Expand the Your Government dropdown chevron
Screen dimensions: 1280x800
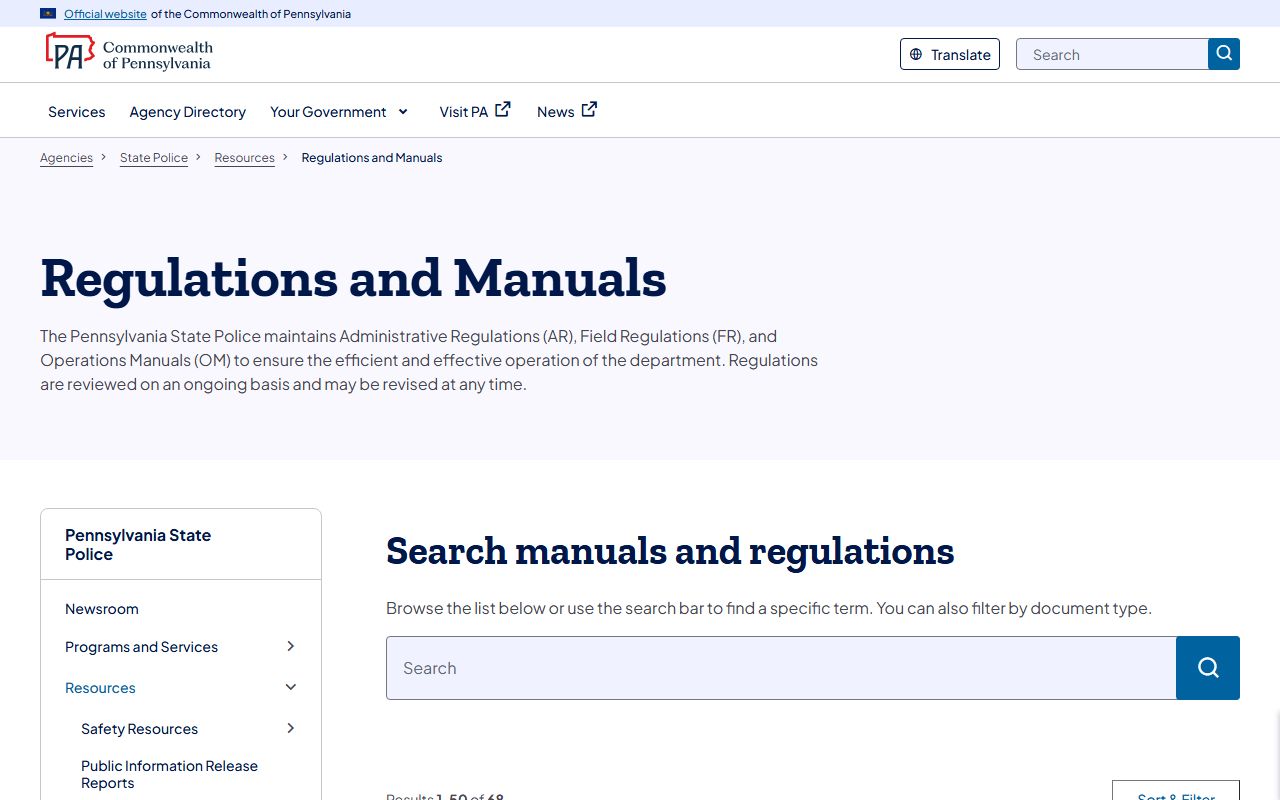click(403, 111)
